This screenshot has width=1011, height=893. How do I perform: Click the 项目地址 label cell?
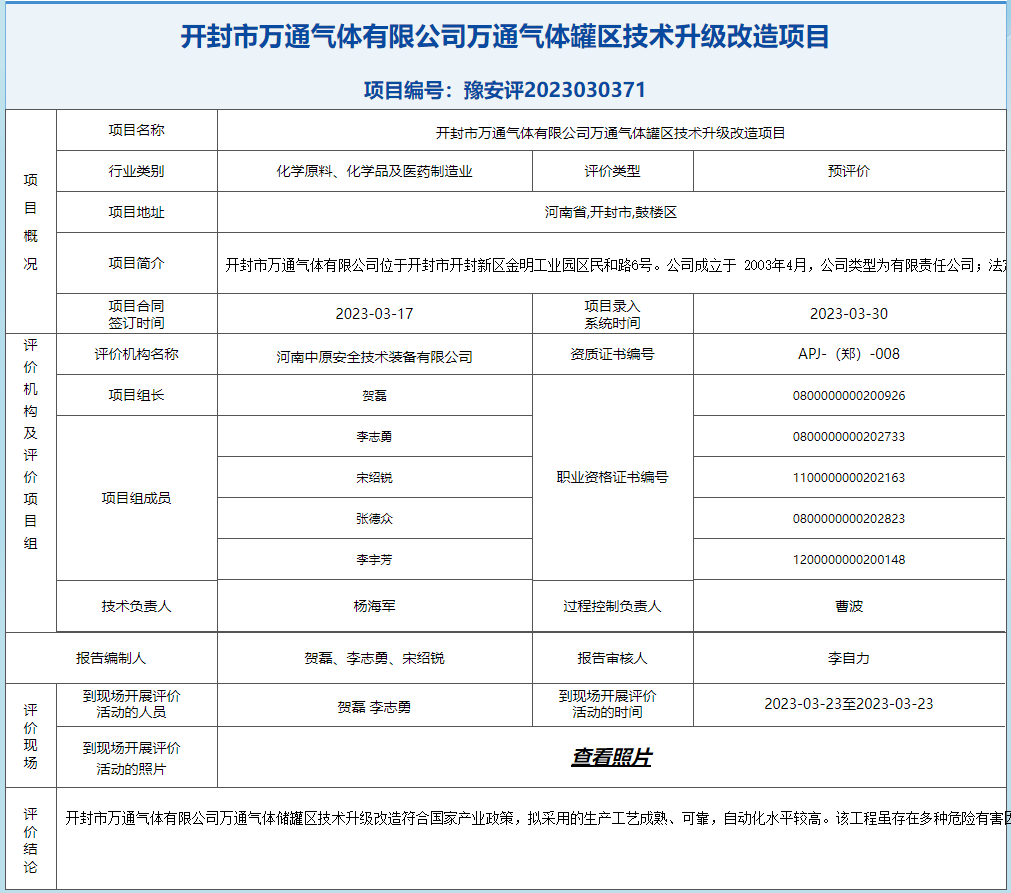coord(137,212)
